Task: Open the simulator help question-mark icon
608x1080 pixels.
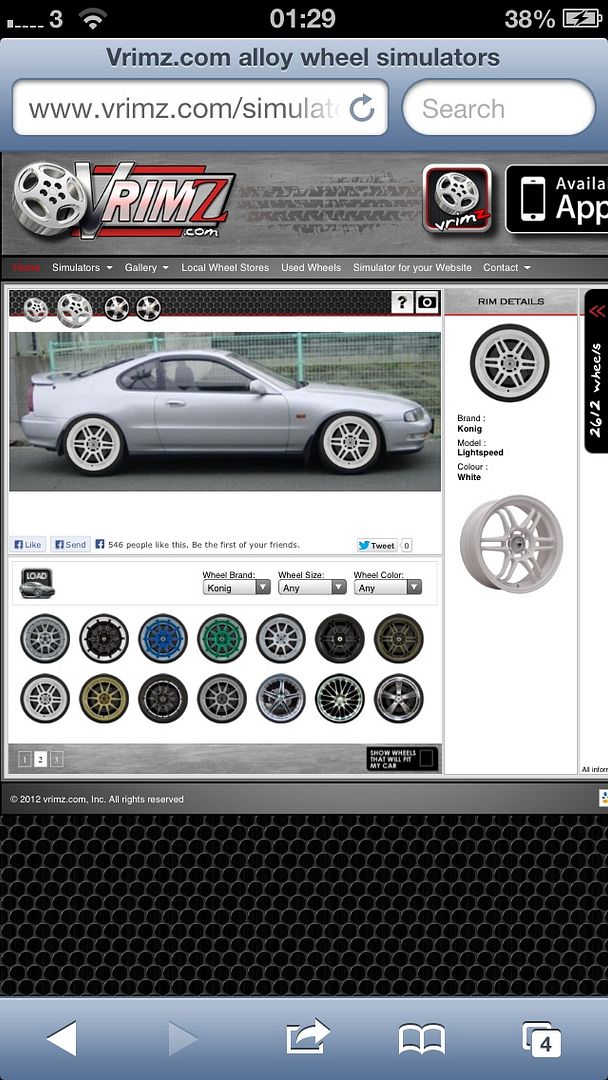Action: click(x=402, y=302)
